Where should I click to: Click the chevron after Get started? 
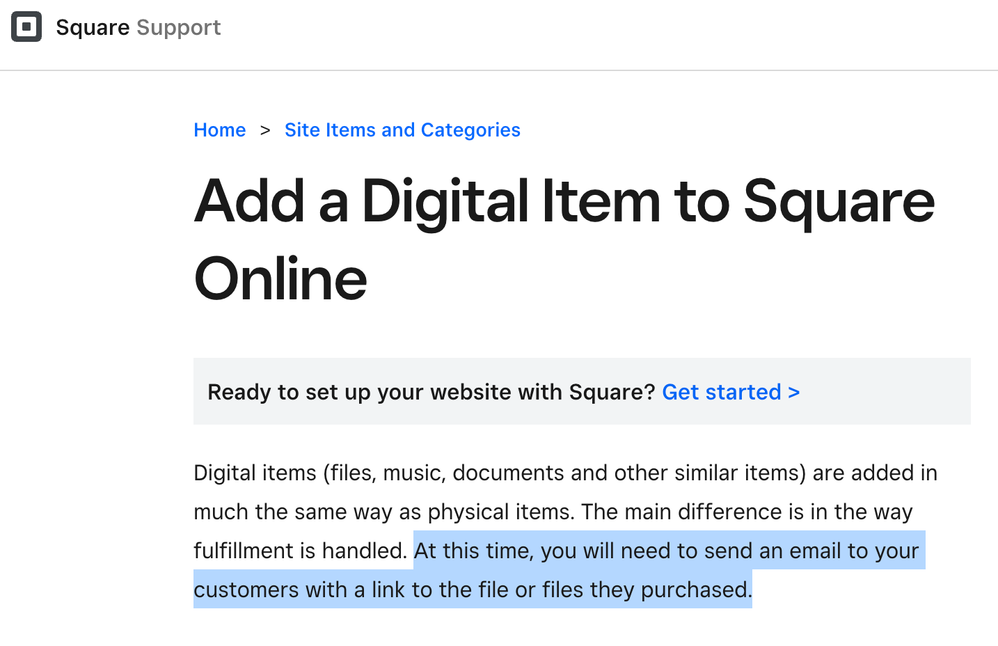coord(794,392)
